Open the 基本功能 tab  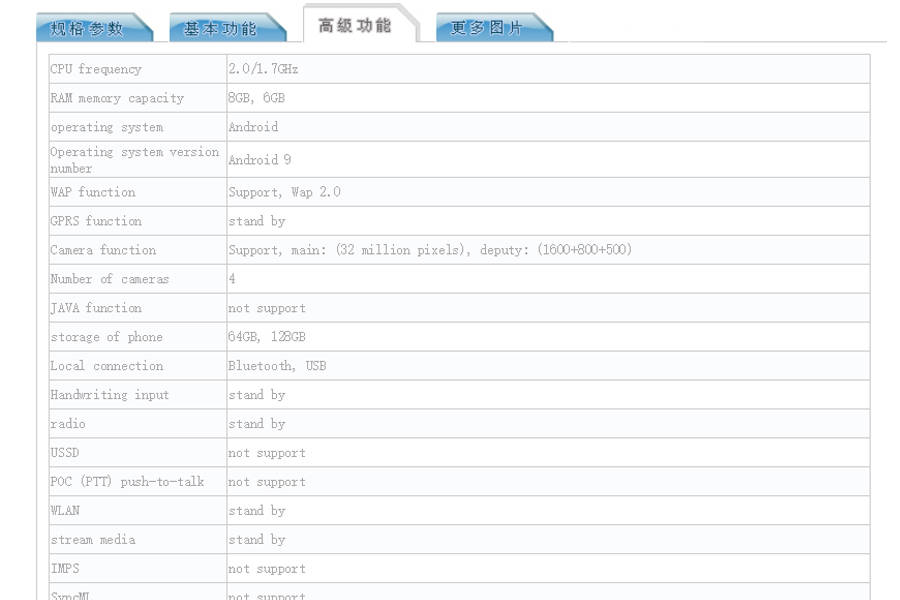(220, 29)
